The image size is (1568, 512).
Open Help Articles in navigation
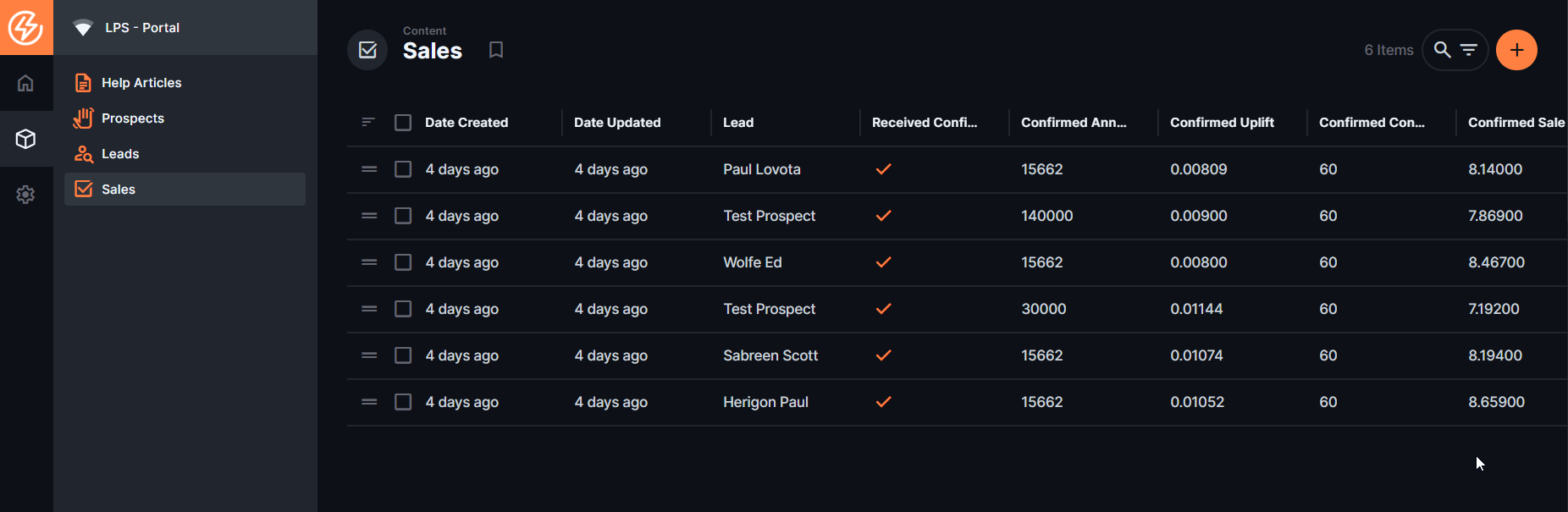pyautogui.click(x=141, y=83)
